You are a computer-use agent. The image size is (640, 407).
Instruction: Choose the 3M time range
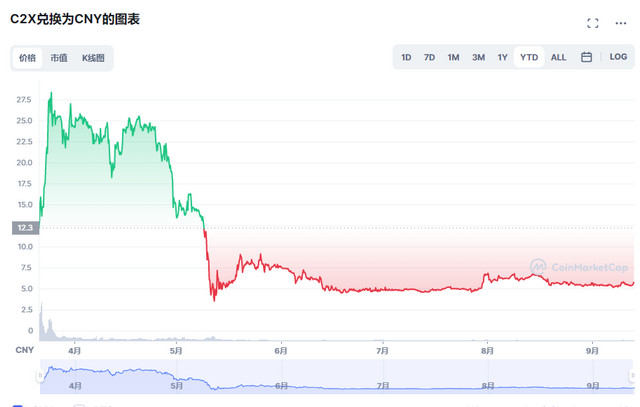pos(478,57)
